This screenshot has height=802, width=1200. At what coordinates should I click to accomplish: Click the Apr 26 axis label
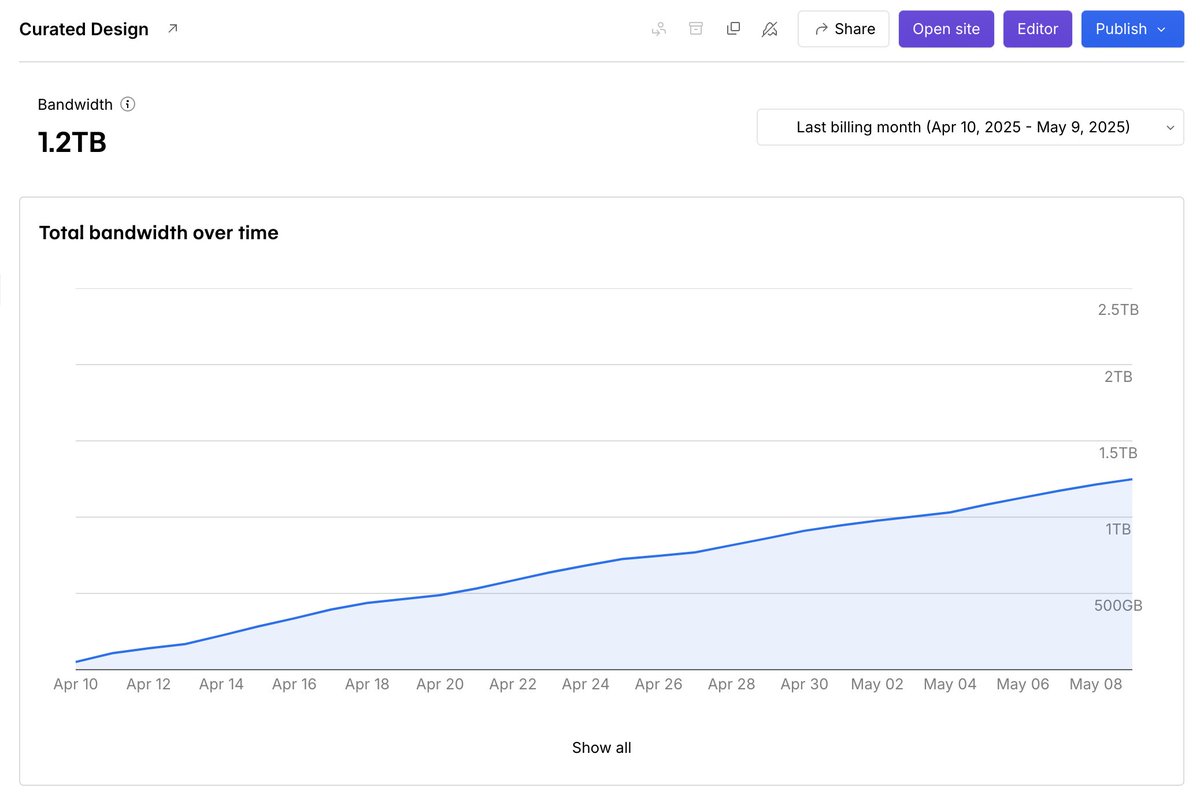coord(659,684)
